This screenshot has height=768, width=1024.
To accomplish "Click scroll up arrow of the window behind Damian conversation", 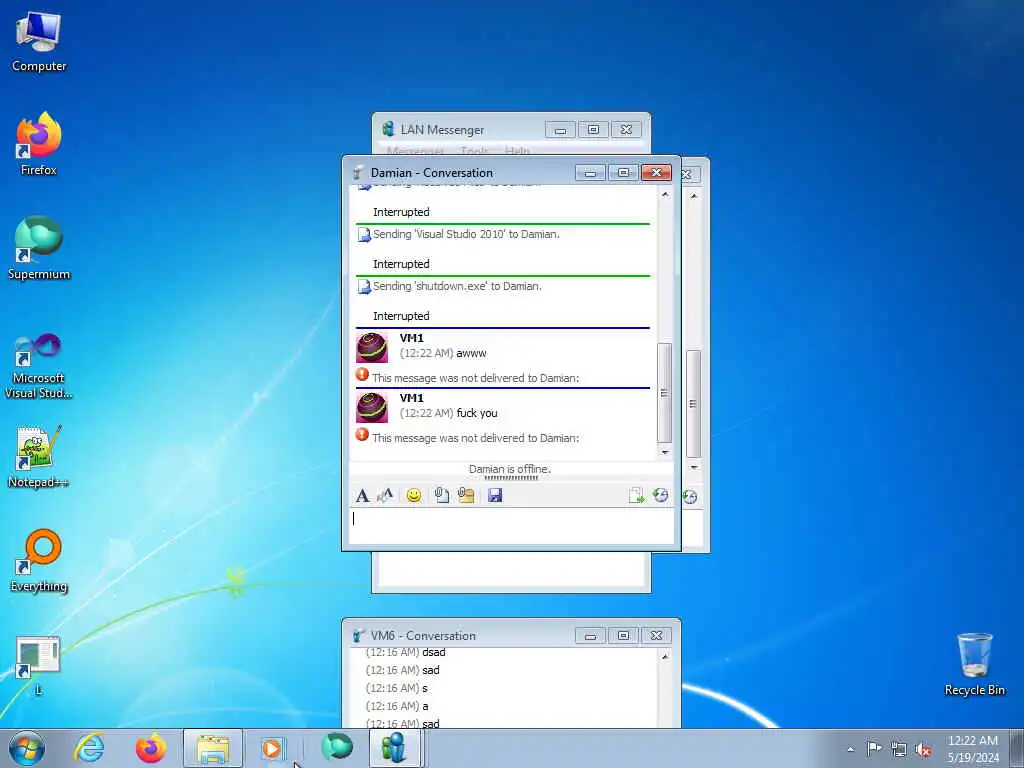I will click(694, 196).
